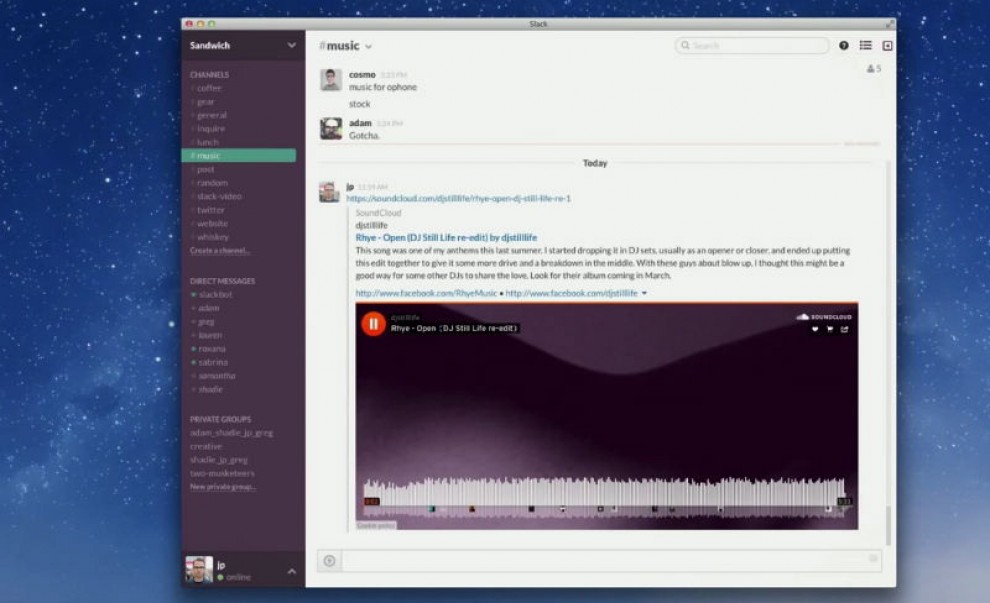This screenshot has height=603, width=990.
Task: Open direct message with adam
Action: pyautogui.click(x=208, y=308)
